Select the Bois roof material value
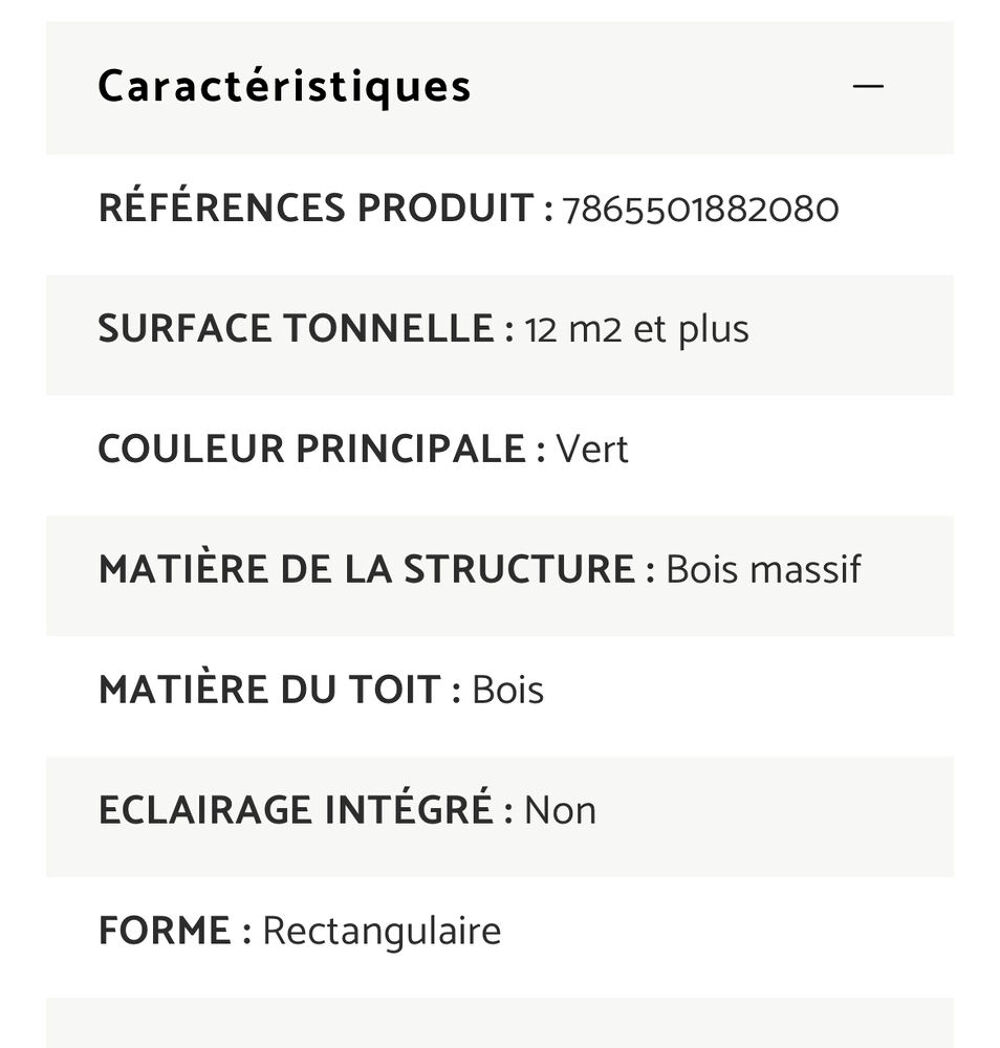 click(508, 690)
